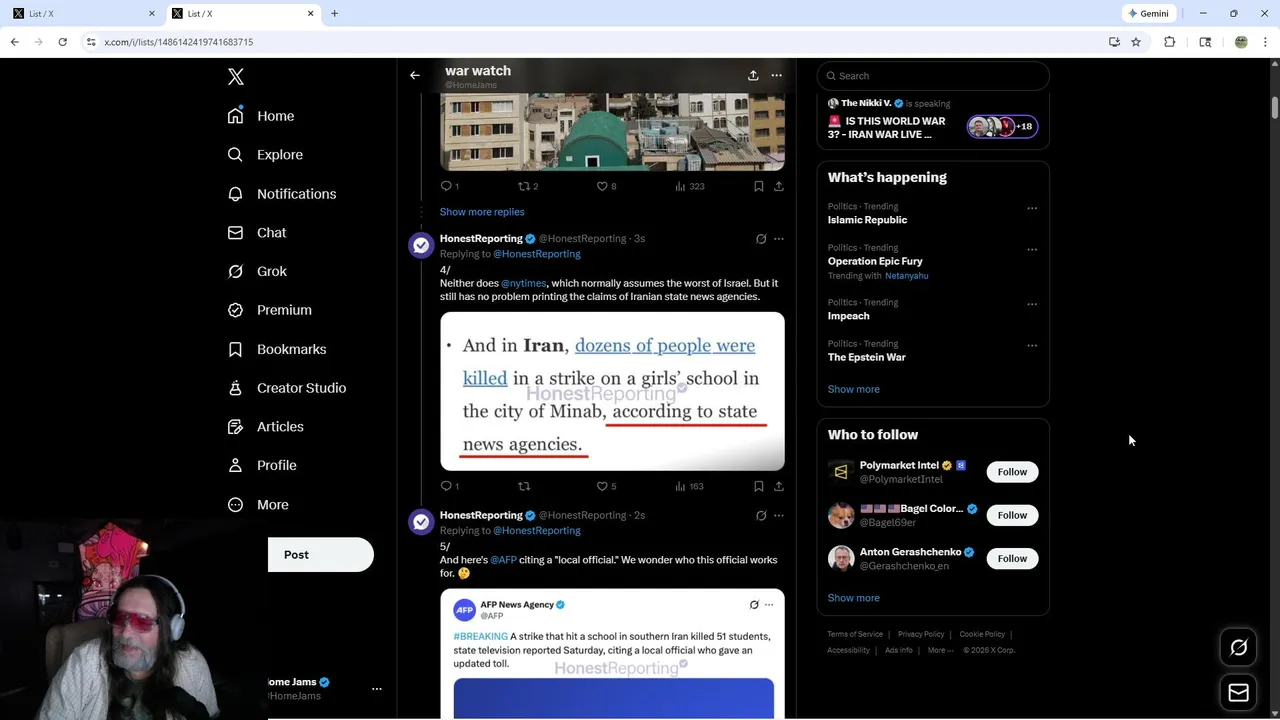Screen dimensions: 1280x720
Task: Go back from war watch list
Action: tap(414, 75)
